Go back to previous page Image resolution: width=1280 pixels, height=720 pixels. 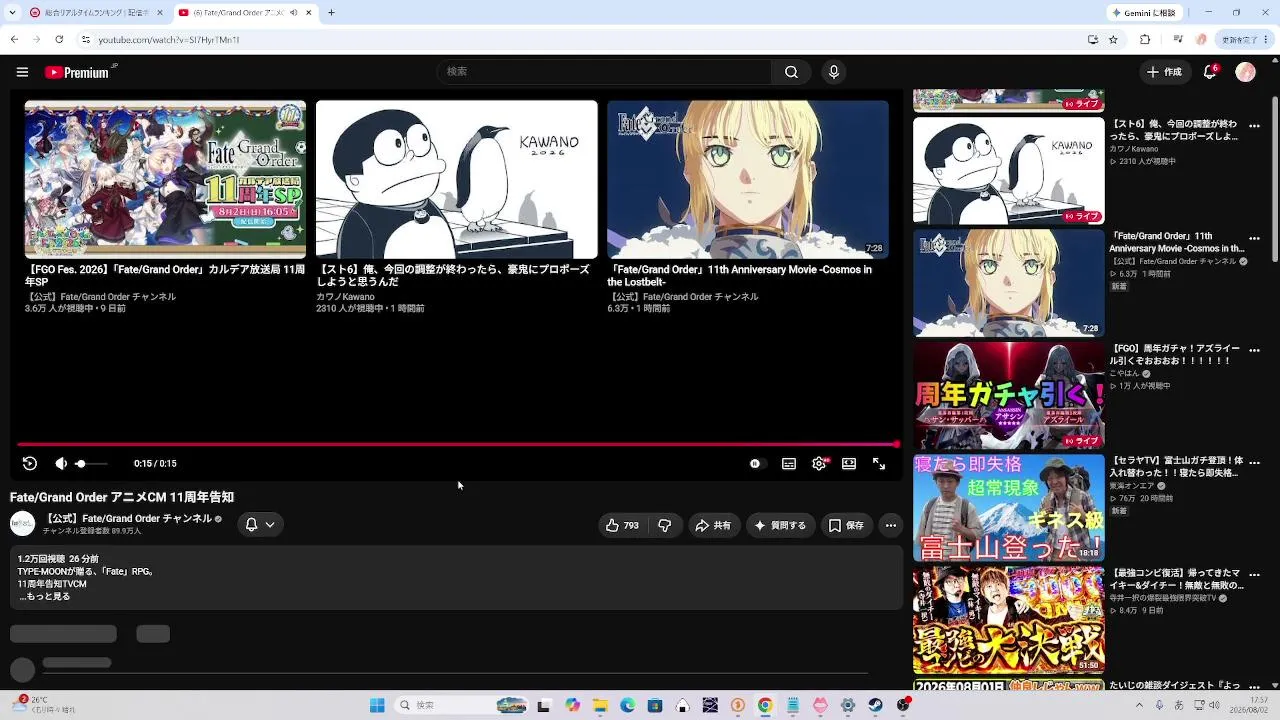(14, 40)
